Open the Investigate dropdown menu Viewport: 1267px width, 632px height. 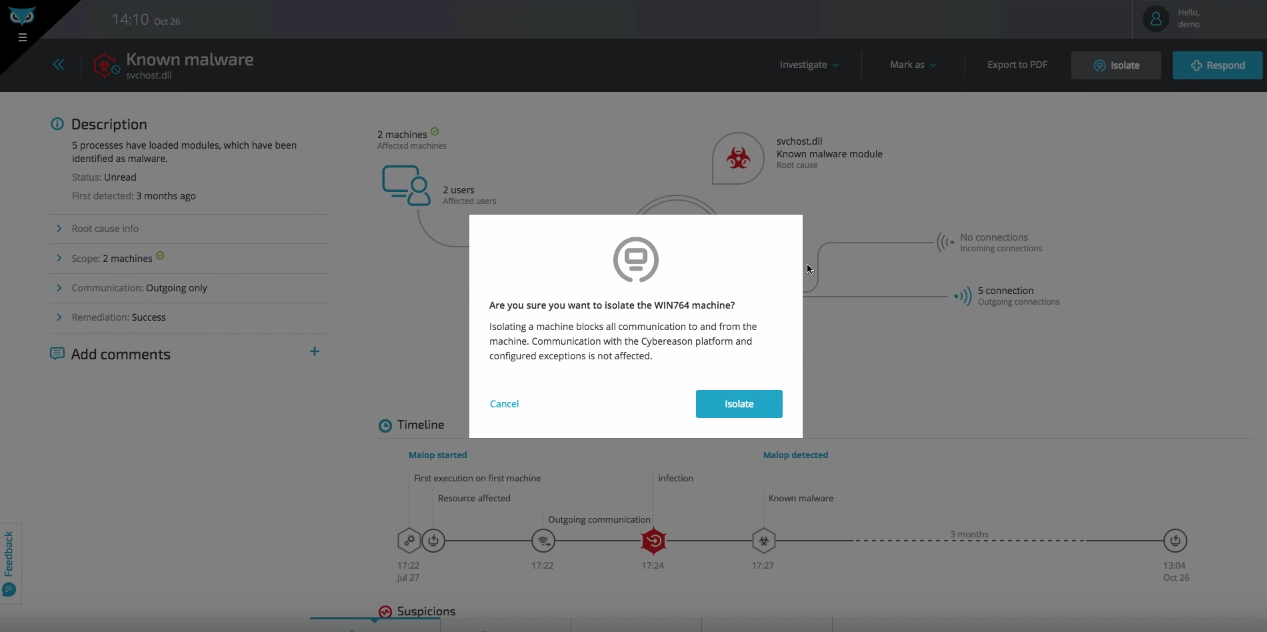809,65
